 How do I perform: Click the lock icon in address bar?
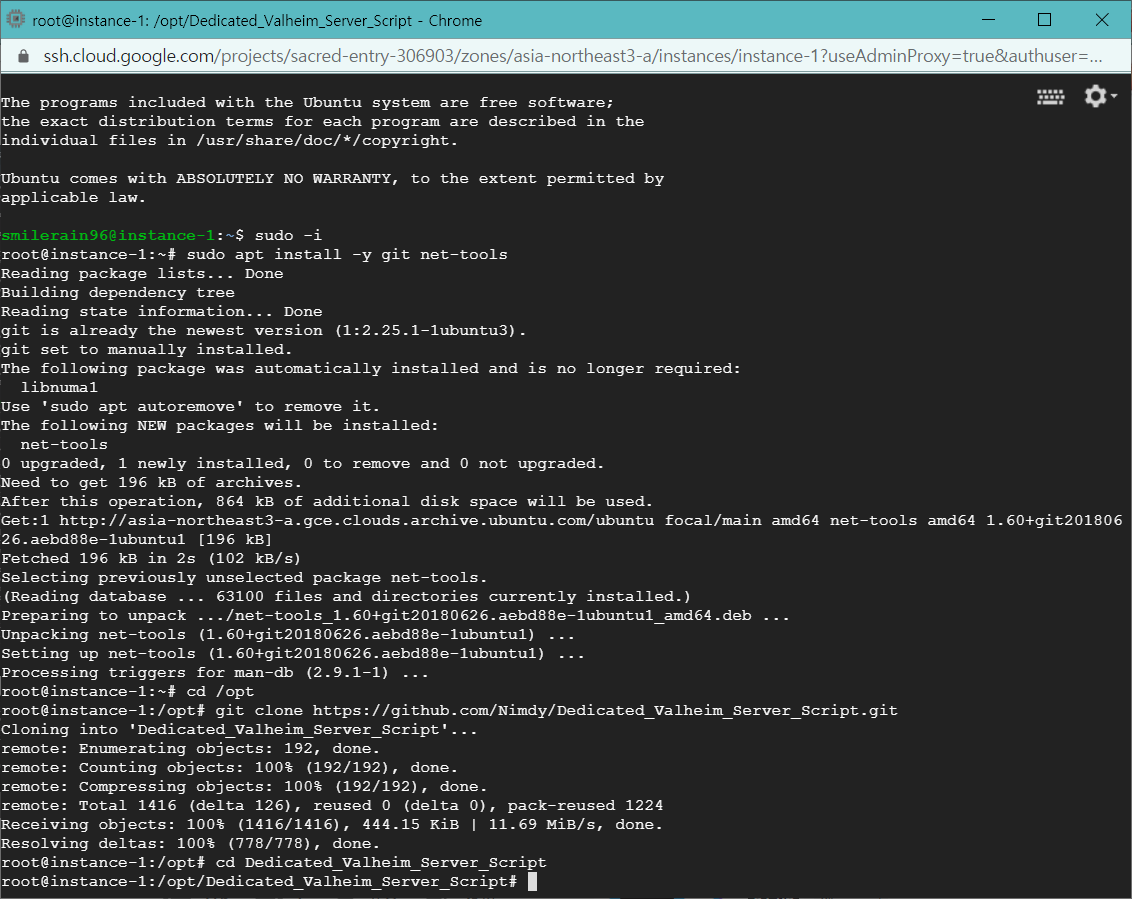click(x=23, y=56)
